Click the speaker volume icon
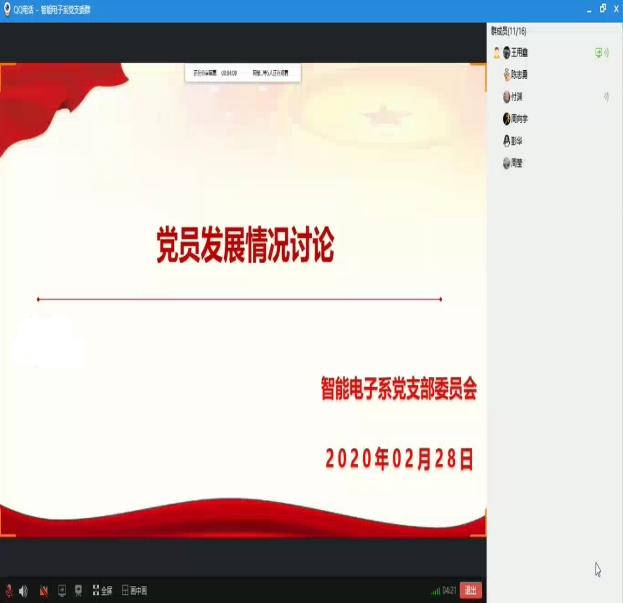The width and height of the screenshot is (623, 603). click(23, 590)
